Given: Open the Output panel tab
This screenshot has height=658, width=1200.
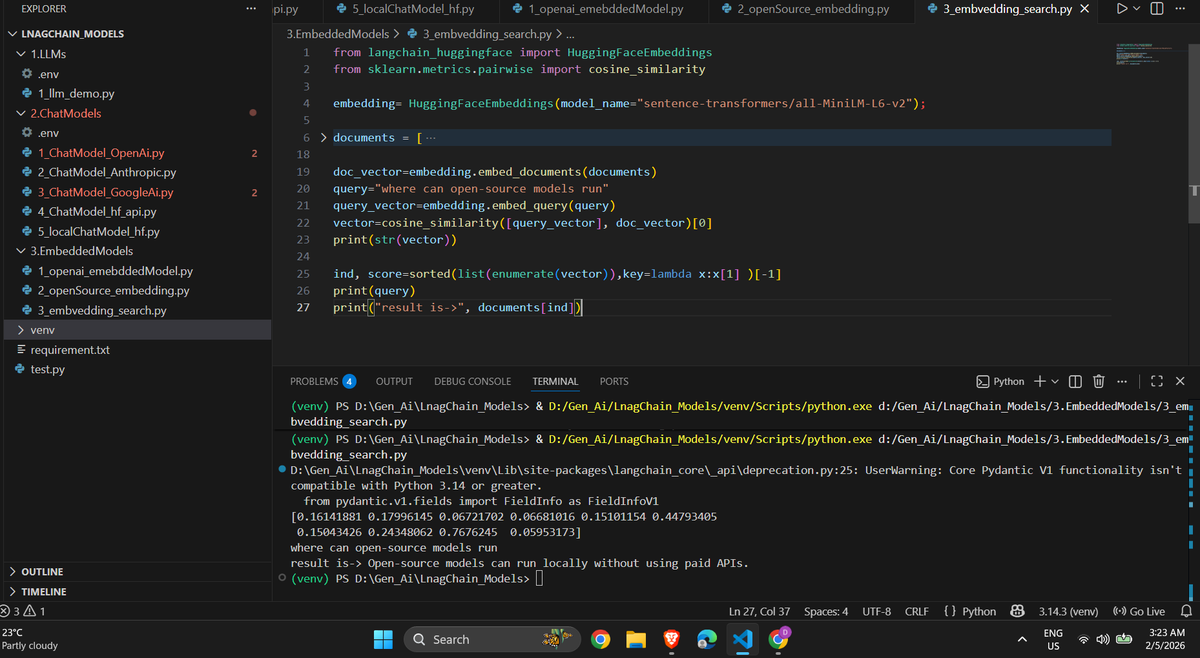Looking at the screenshot, I should (x=394, y=381).
